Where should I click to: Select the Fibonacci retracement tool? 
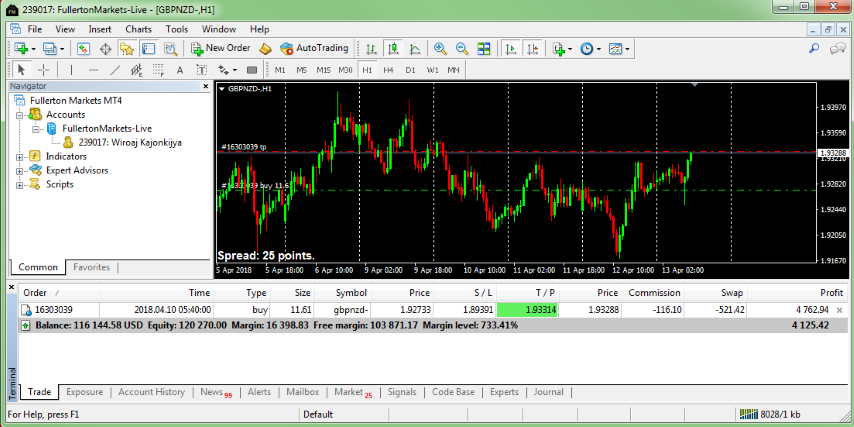click(x=158, y=70)
